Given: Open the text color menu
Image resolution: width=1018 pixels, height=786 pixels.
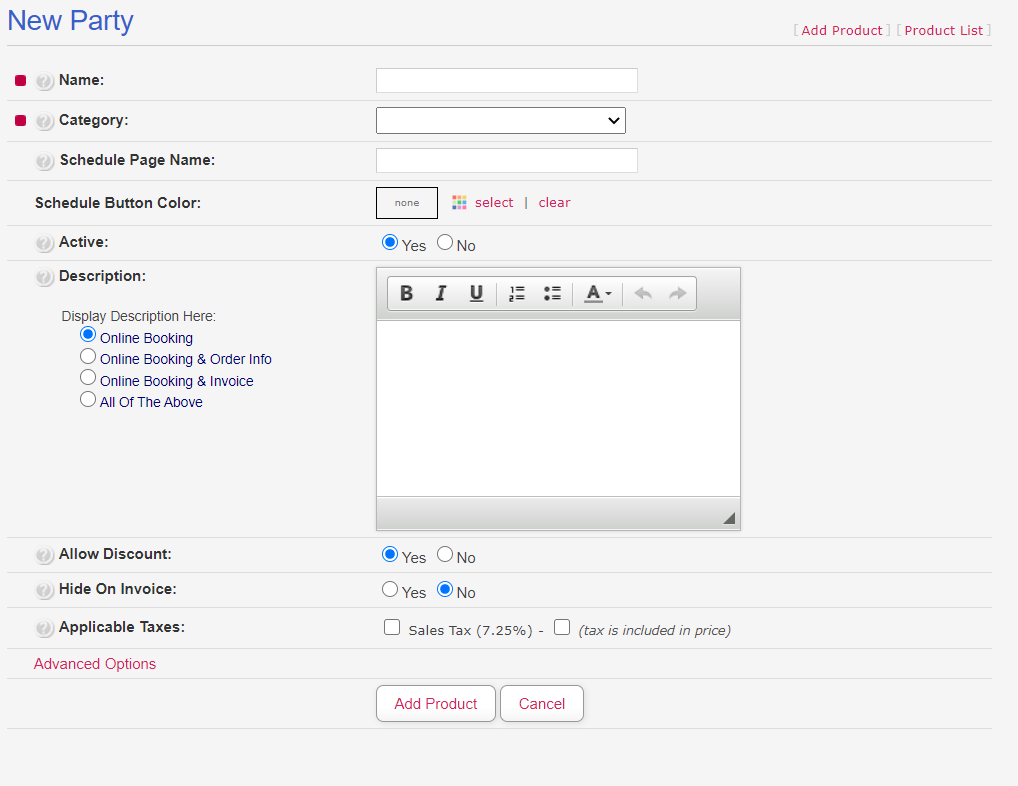Looking at the screenshot, I should pos(597,293).
